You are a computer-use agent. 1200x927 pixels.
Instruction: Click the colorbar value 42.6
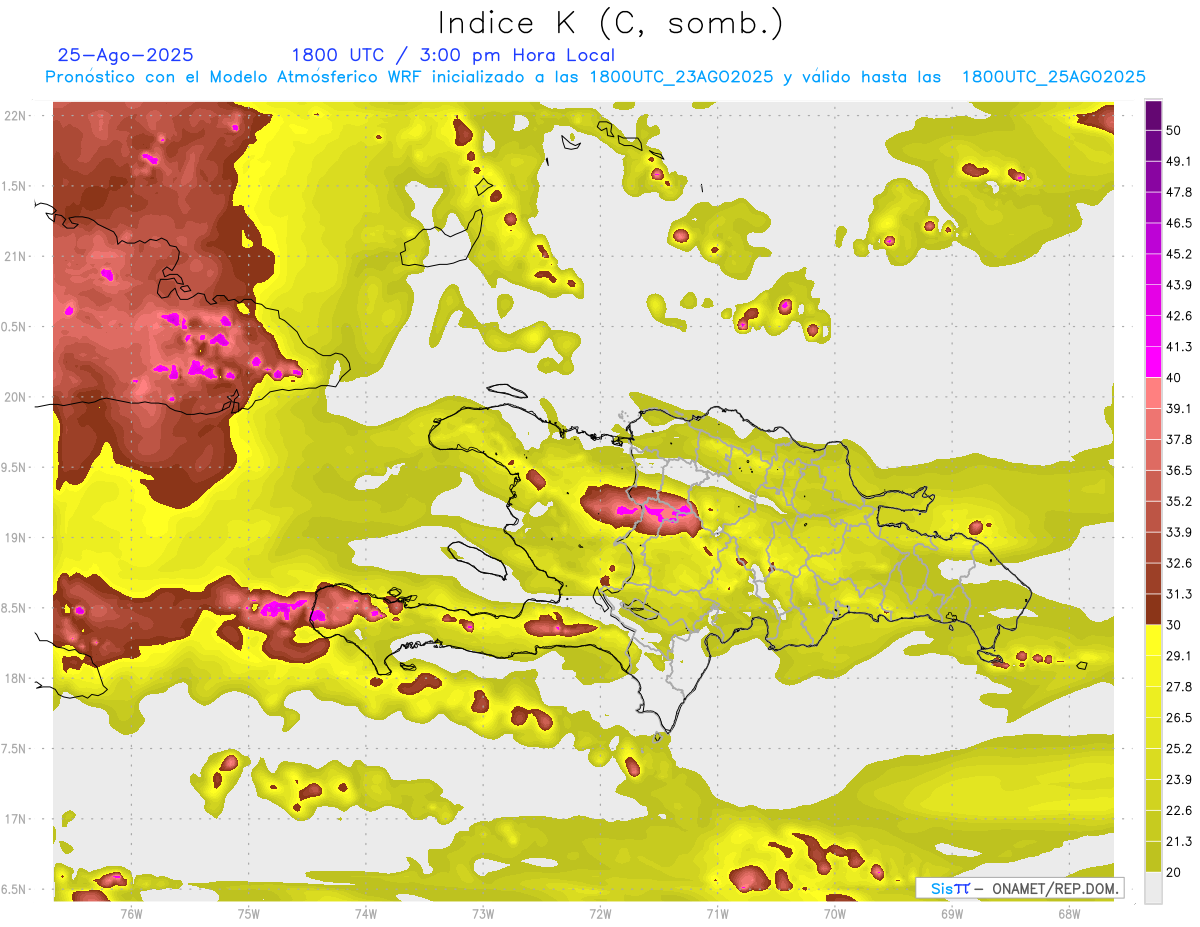click(1178, 316)
